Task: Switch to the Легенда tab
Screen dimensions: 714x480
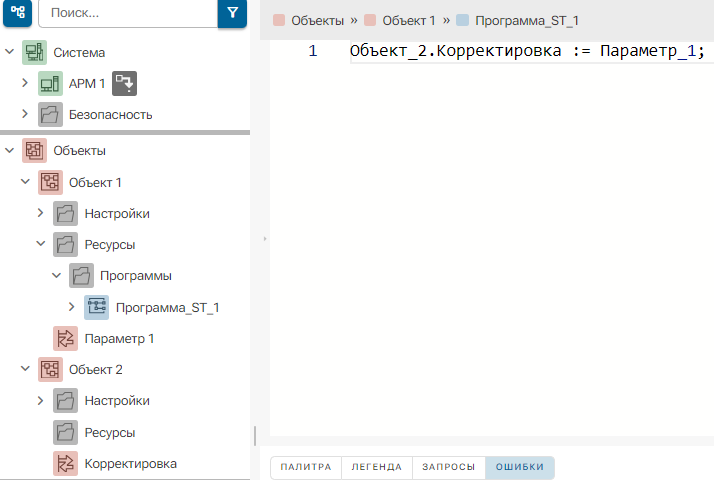Action: 377,467
